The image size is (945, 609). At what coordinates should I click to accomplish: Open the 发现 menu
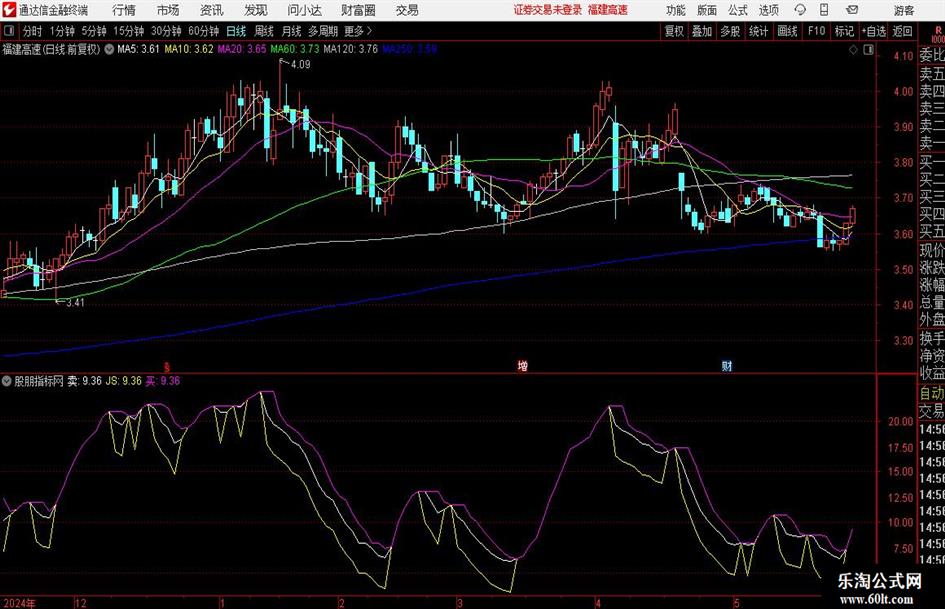pyautogui.click(x=256, y=10)
